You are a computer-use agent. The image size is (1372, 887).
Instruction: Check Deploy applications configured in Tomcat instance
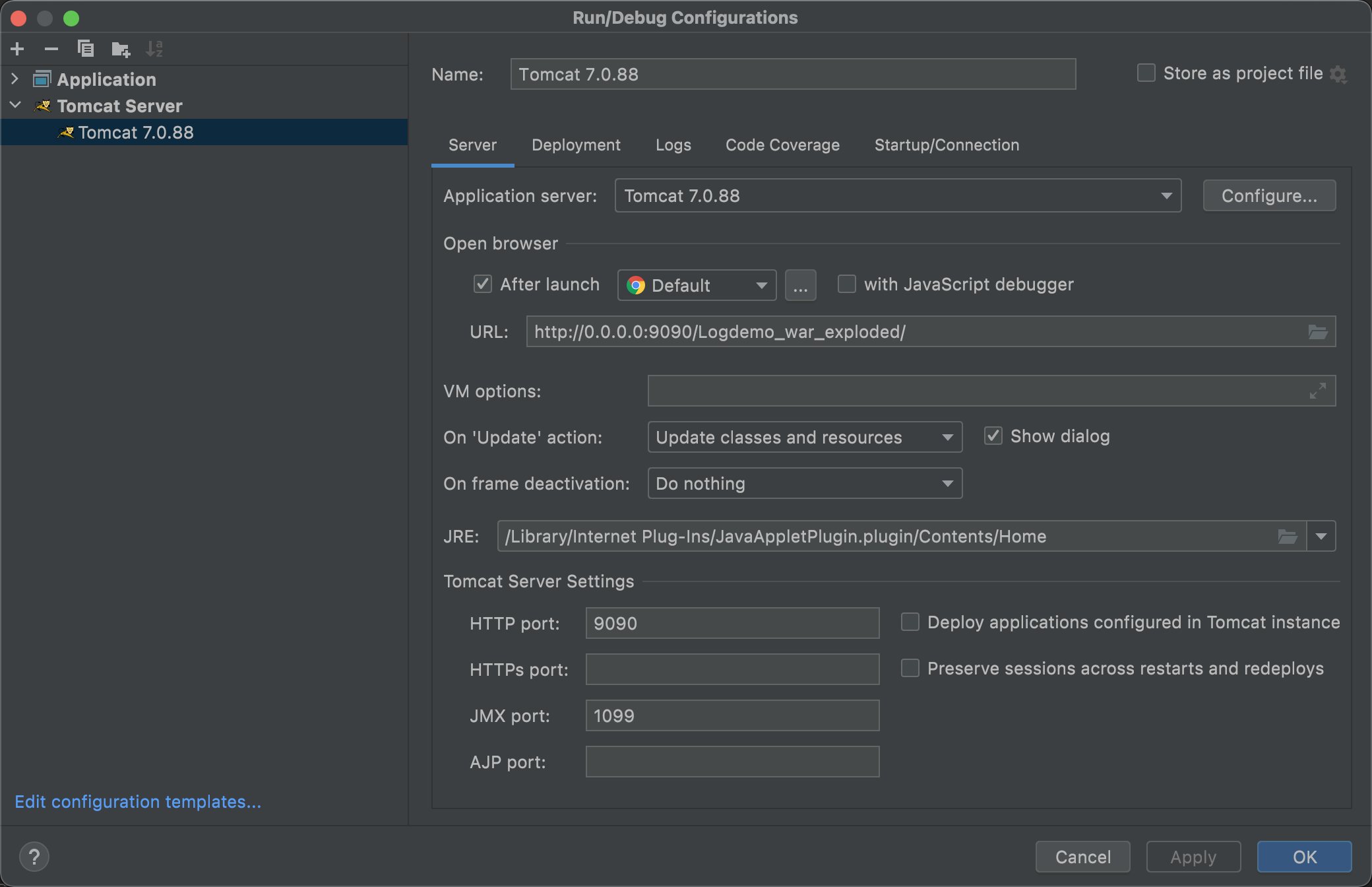pos(910,622)
